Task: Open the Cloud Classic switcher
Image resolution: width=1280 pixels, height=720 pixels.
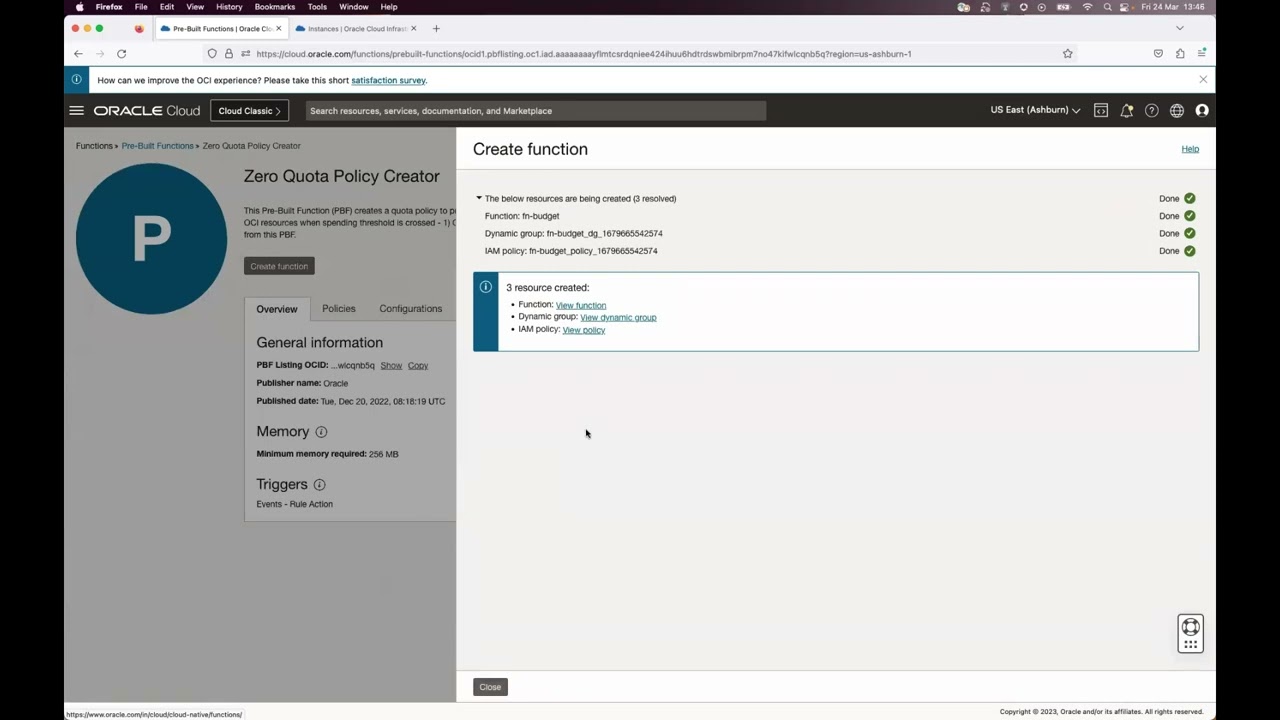Action: (x=250, y=111)
